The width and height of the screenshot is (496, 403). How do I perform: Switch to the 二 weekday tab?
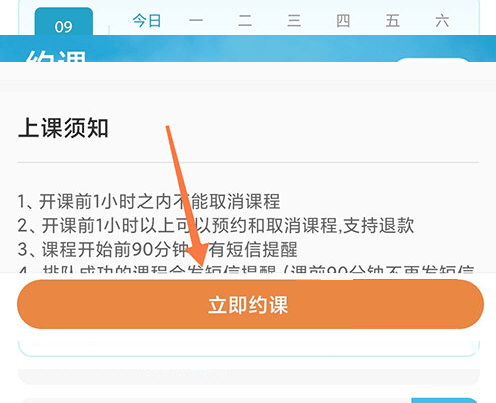[x=245, y=21]
